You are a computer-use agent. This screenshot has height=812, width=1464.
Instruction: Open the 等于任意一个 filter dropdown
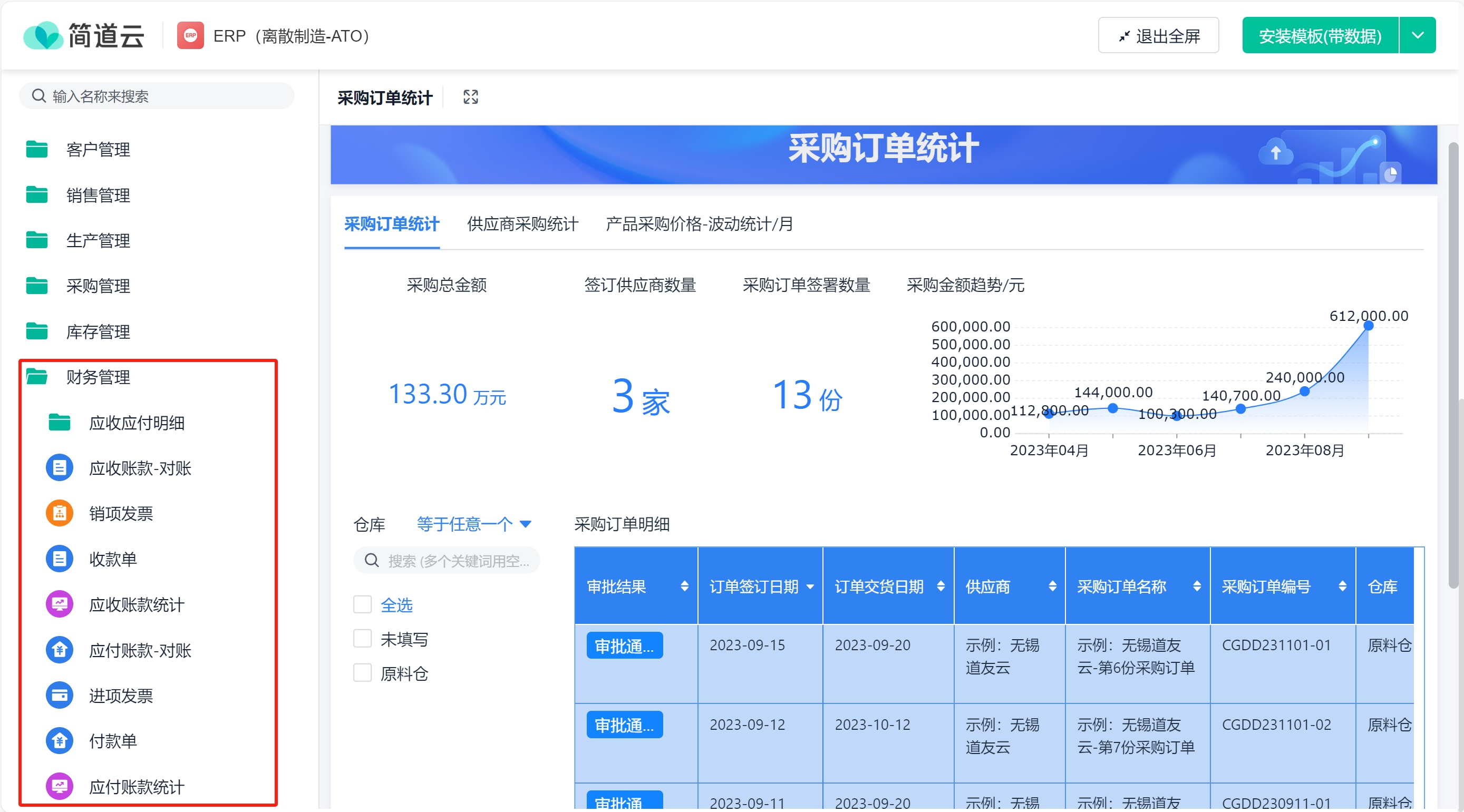click(x=474, y=524)
